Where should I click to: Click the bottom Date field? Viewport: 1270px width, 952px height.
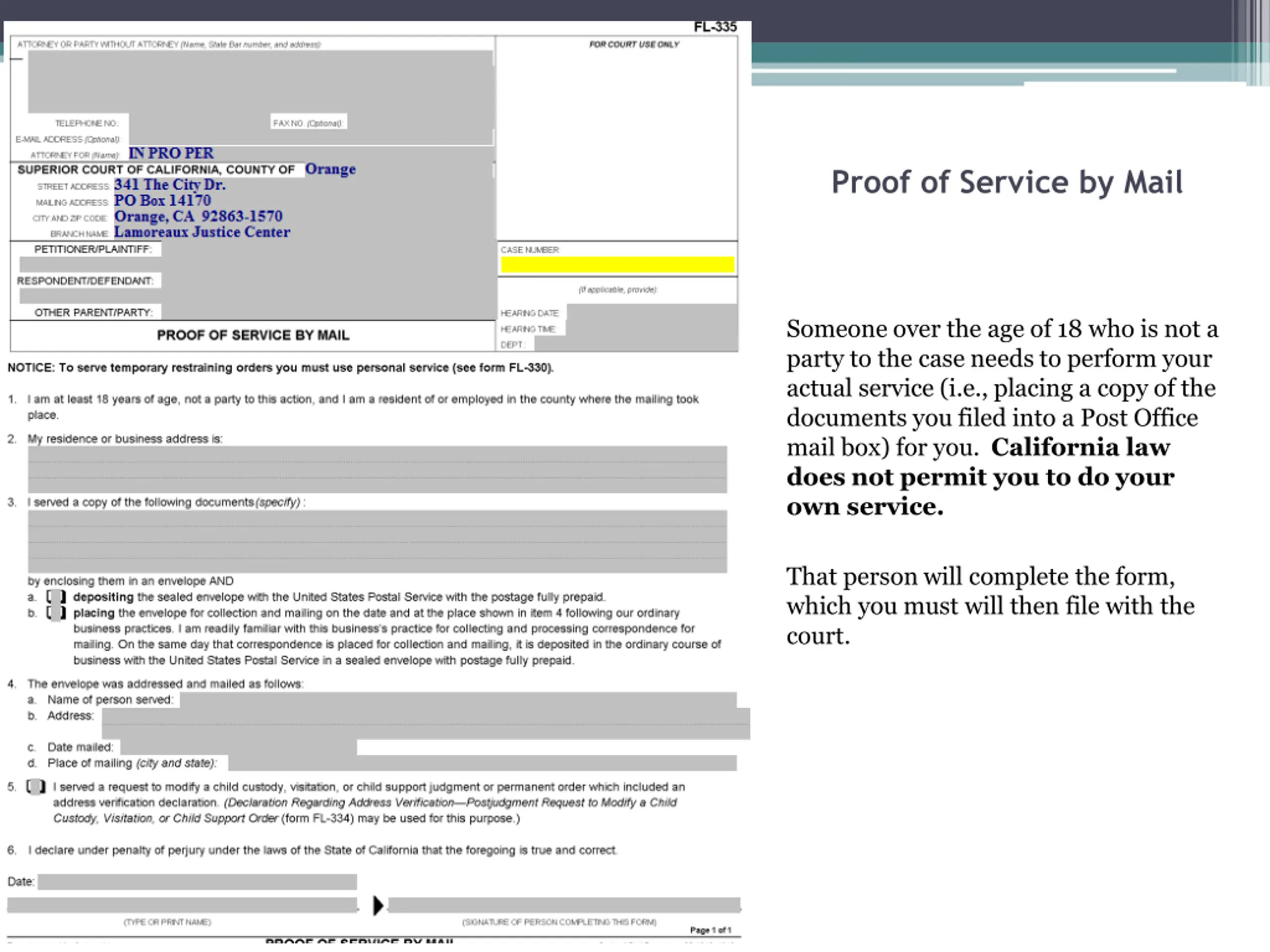pyautogui.click(x=197, y=882)
